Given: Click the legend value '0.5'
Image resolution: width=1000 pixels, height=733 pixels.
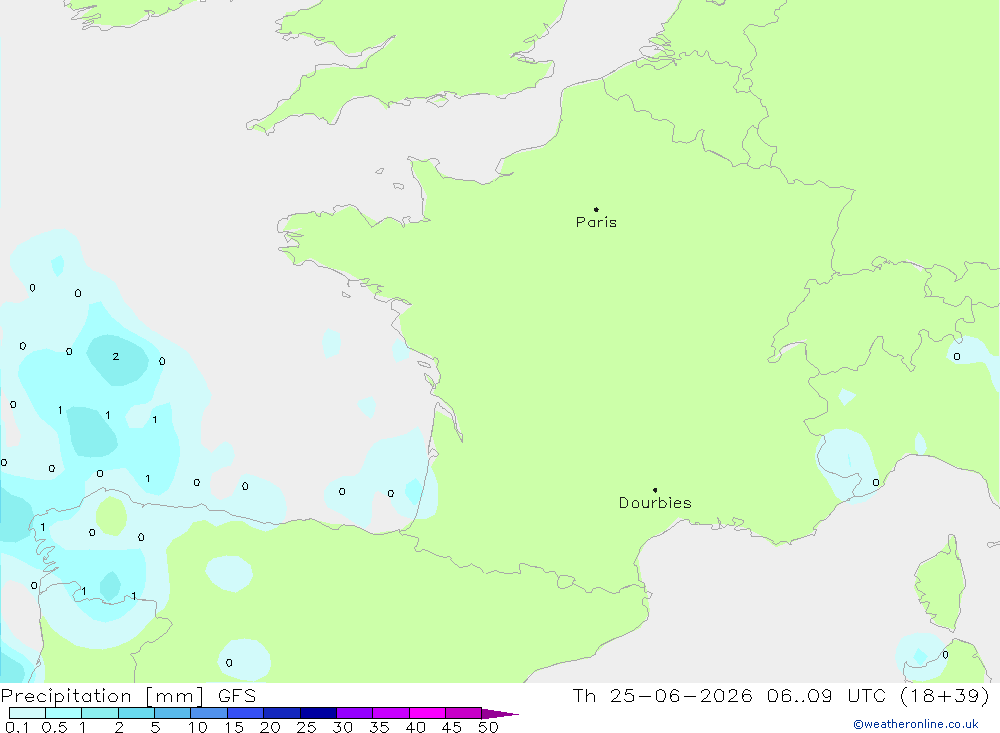Looking at the screenshot, I should click(54, 727).
